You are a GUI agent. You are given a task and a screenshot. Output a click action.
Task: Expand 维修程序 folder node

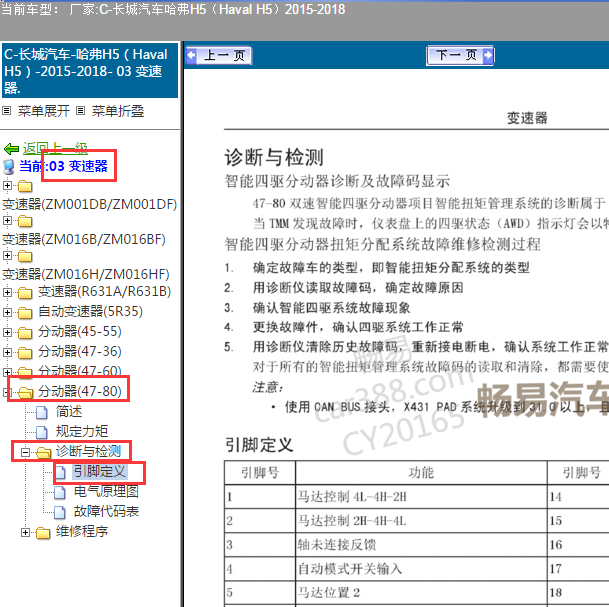(25, 532)
